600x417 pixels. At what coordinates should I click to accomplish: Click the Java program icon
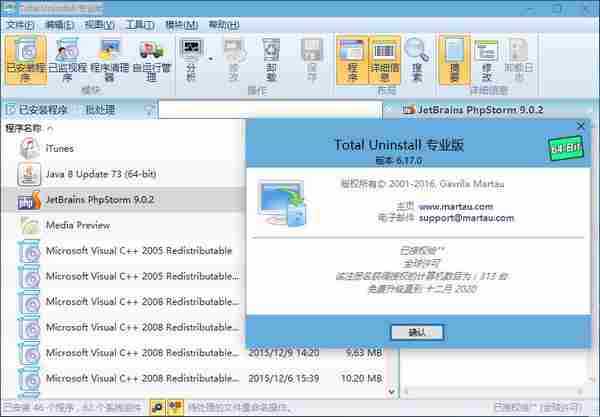(x=29, y=174)
